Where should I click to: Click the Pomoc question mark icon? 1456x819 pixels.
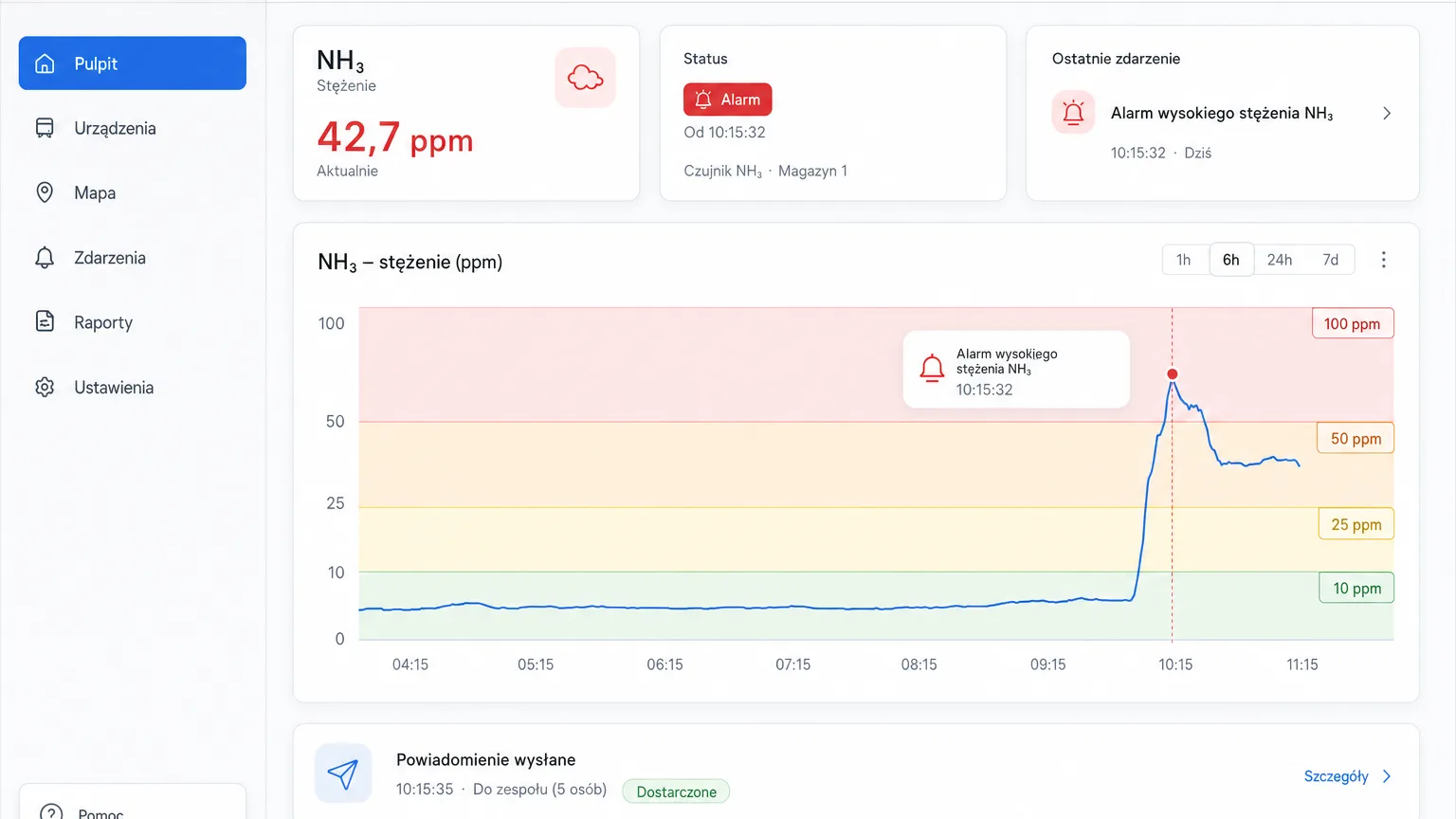(51, 812)
